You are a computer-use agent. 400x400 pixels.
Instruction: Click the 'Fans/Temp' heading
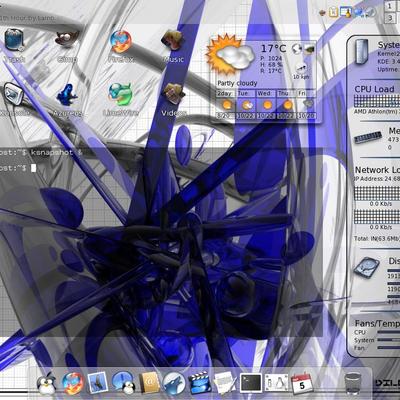377,323
